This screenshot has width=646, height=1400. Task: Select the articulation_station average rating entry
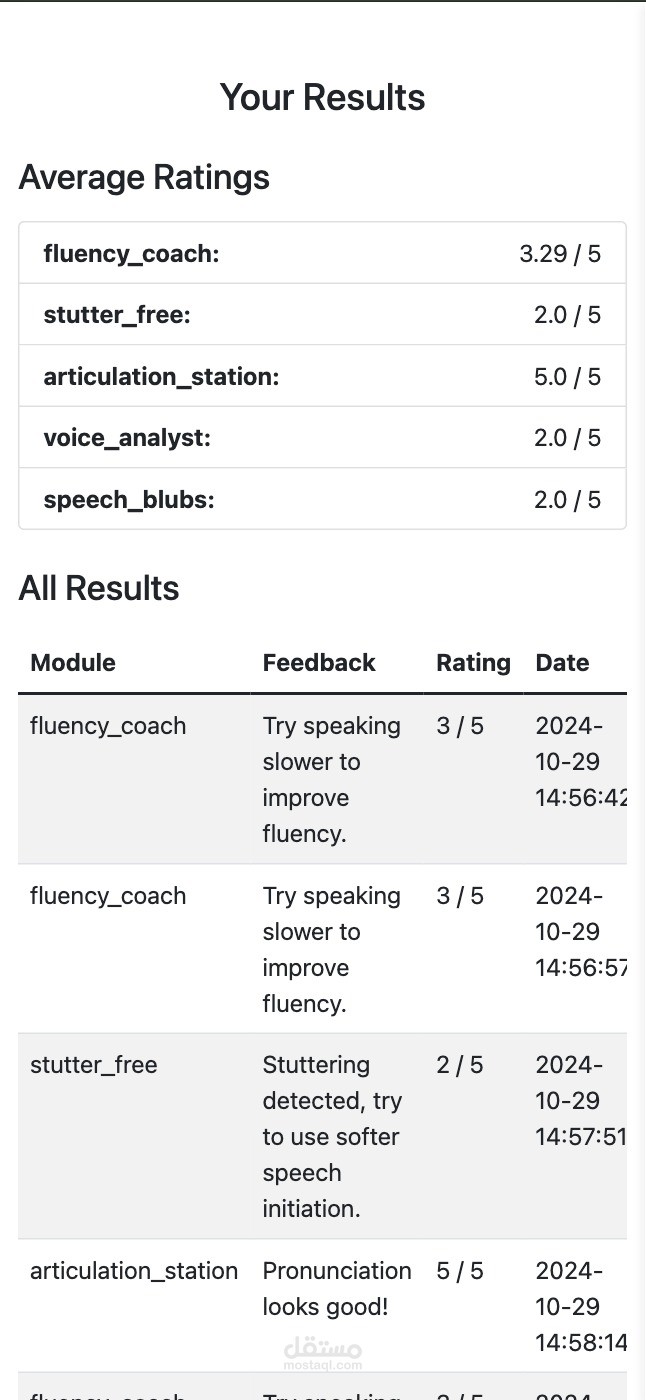(322, 377)
